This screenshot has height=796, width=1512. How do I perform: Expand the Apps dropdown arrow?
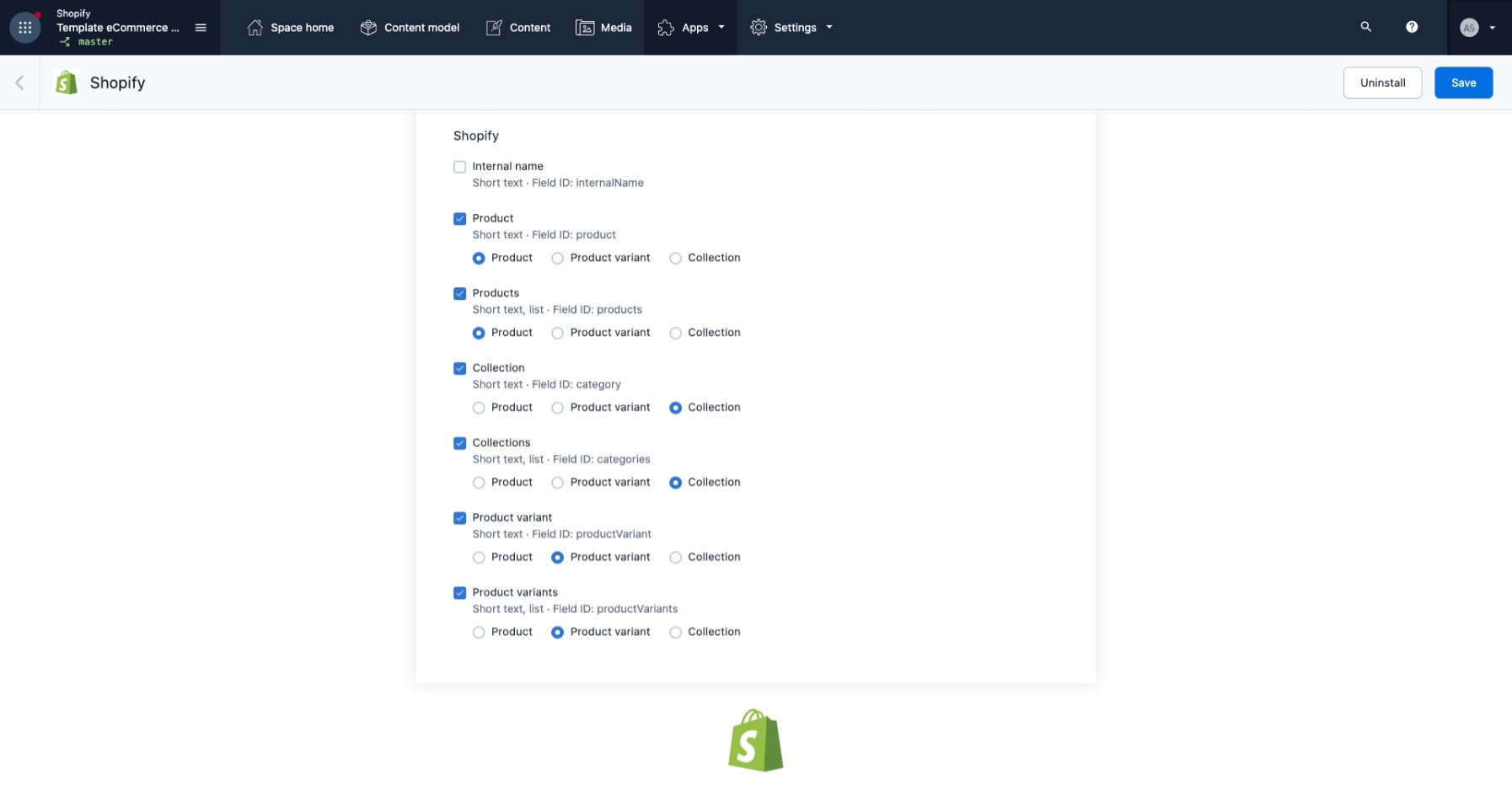coord(721,28)
